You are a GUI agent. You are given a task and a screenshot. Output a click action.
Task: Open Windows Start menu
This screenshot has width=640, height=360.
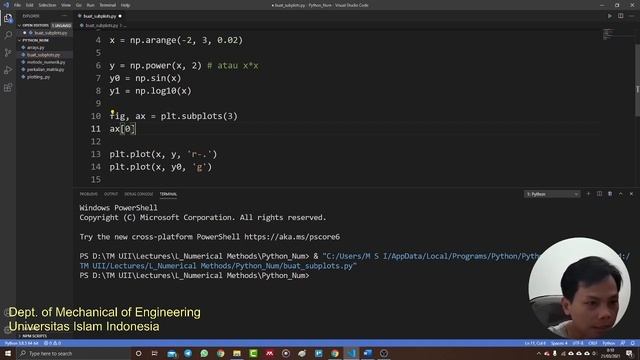click(8, 353)
